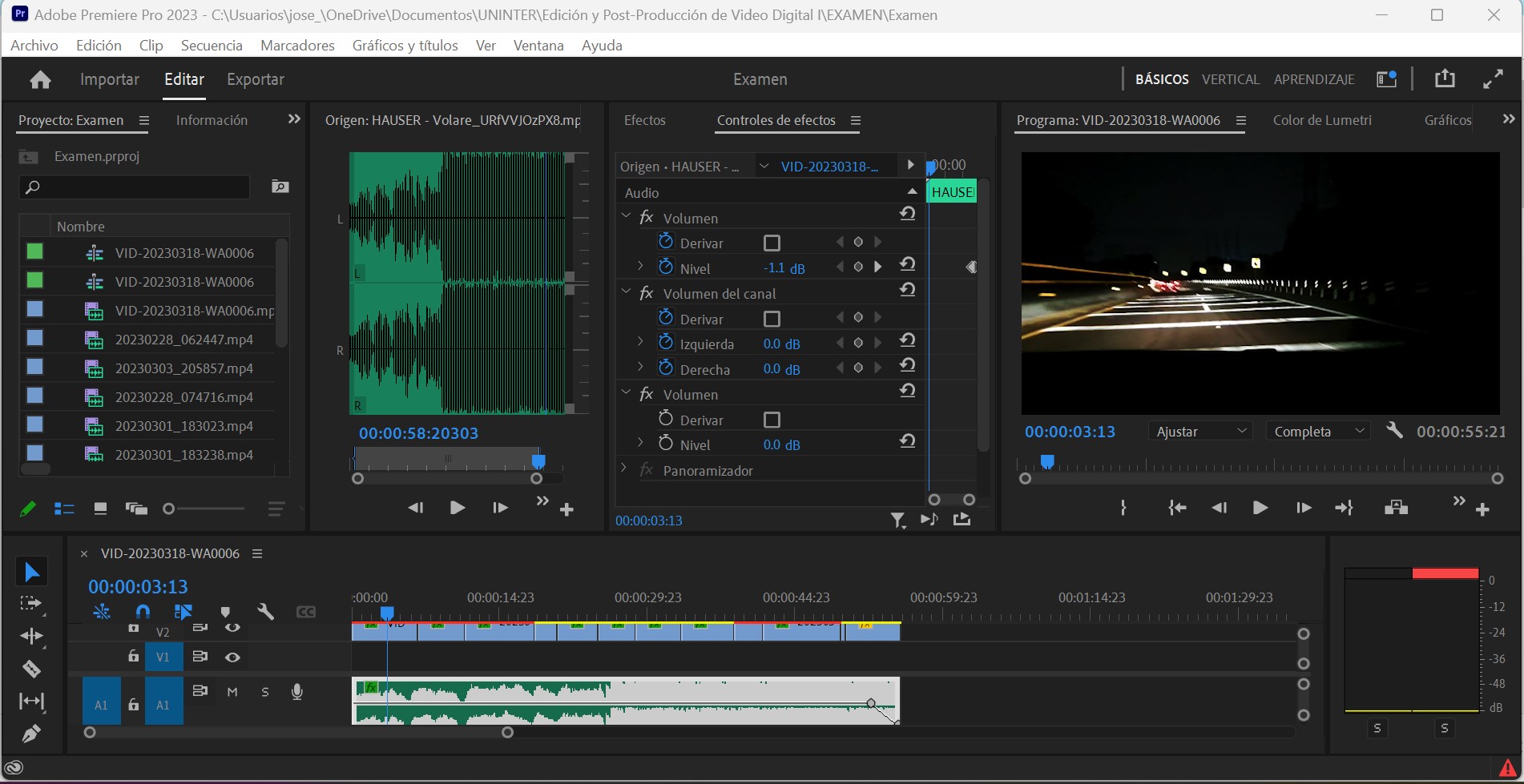Toggle linked selection in timeline

(183, 612)
